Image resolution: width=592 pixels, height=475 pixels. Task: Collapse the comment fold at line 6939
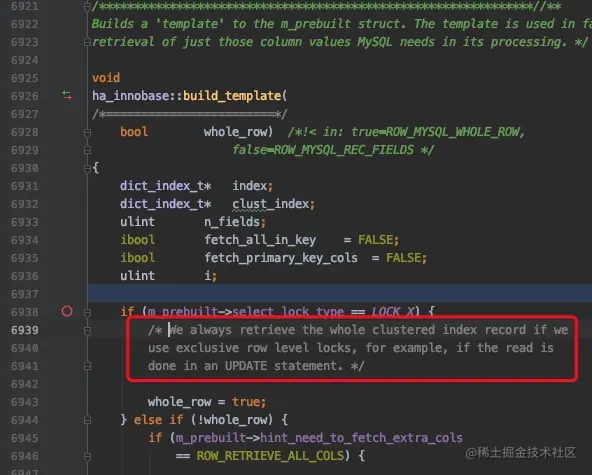click(87, 330)
